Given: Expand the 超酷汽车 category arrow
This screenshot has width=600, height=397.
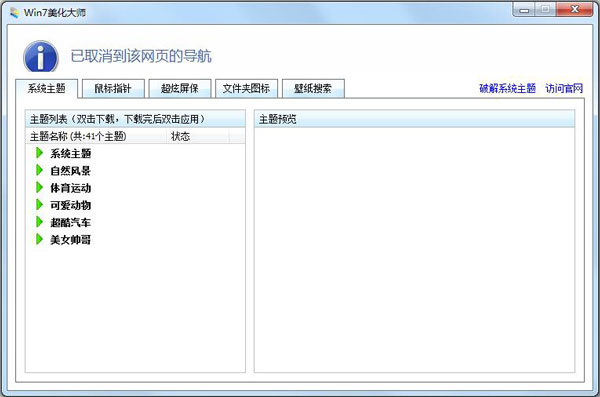Looking at the screenshot, I should (39, 222).
